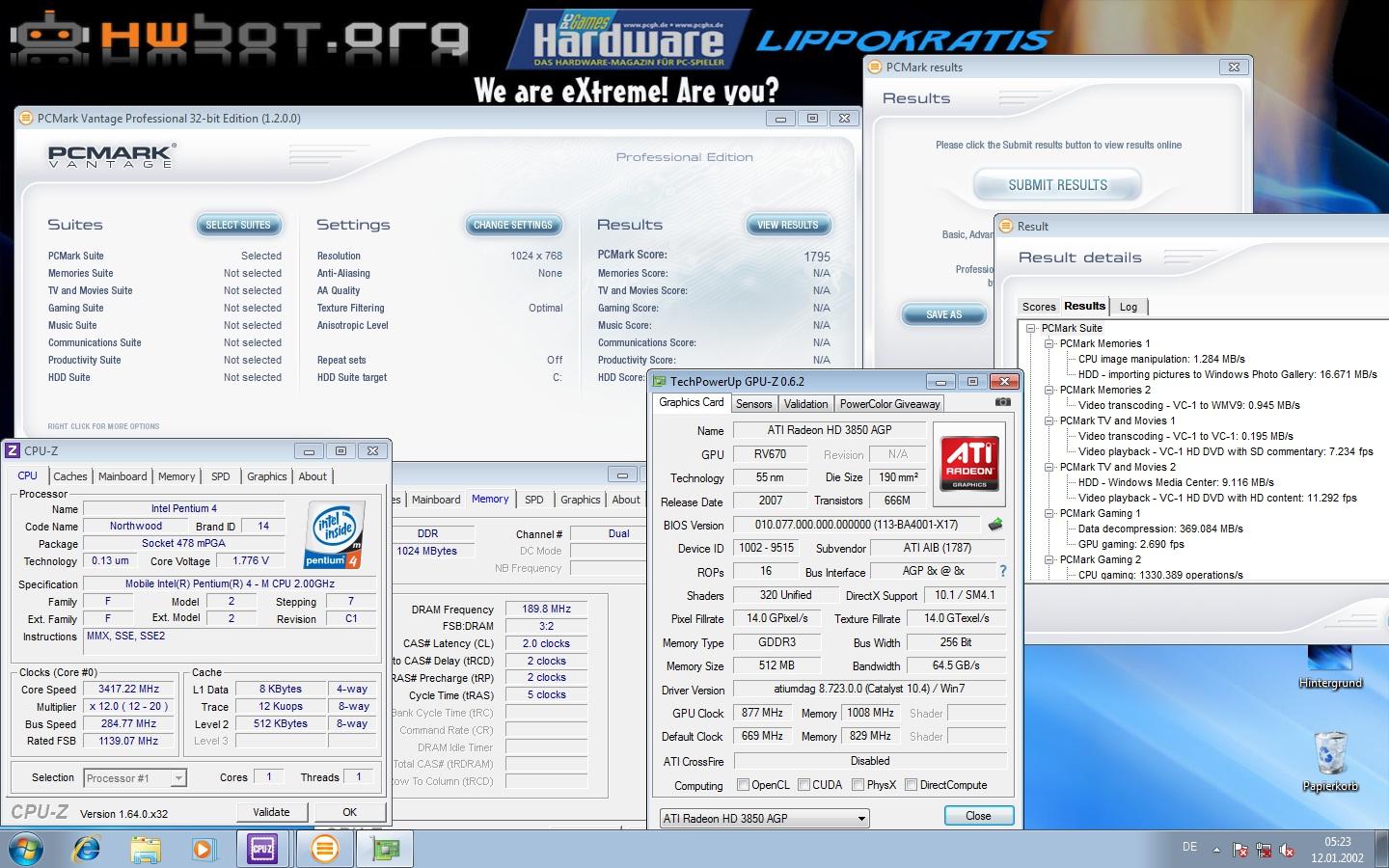The width and height of the screenshot is (1389, 868).
Task: Switch to PCMark Vantage orange taskbar icon
Action: coord(324,850)
